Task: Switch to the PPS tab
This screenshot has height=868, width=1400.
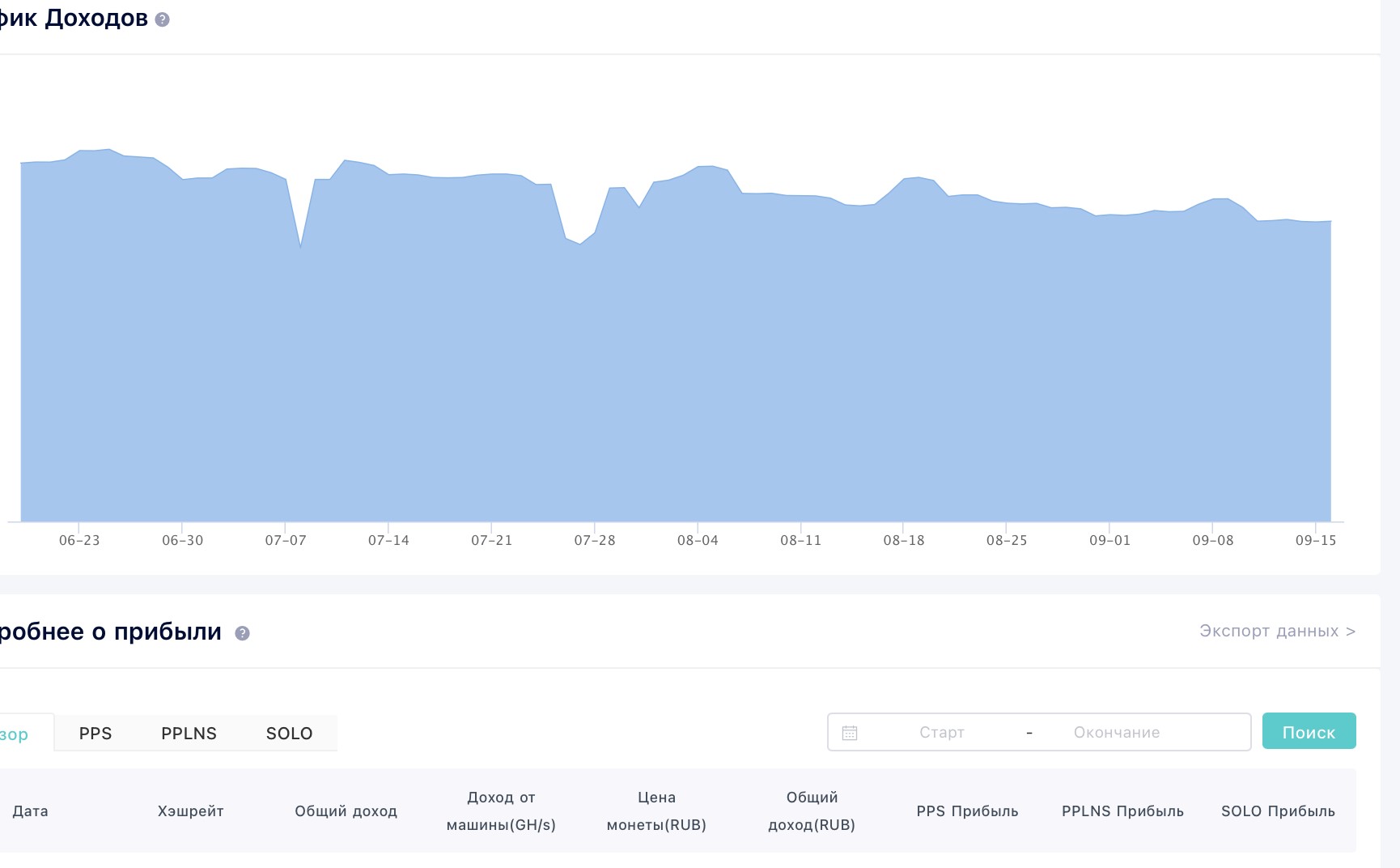Action: (x=95, y=734)
